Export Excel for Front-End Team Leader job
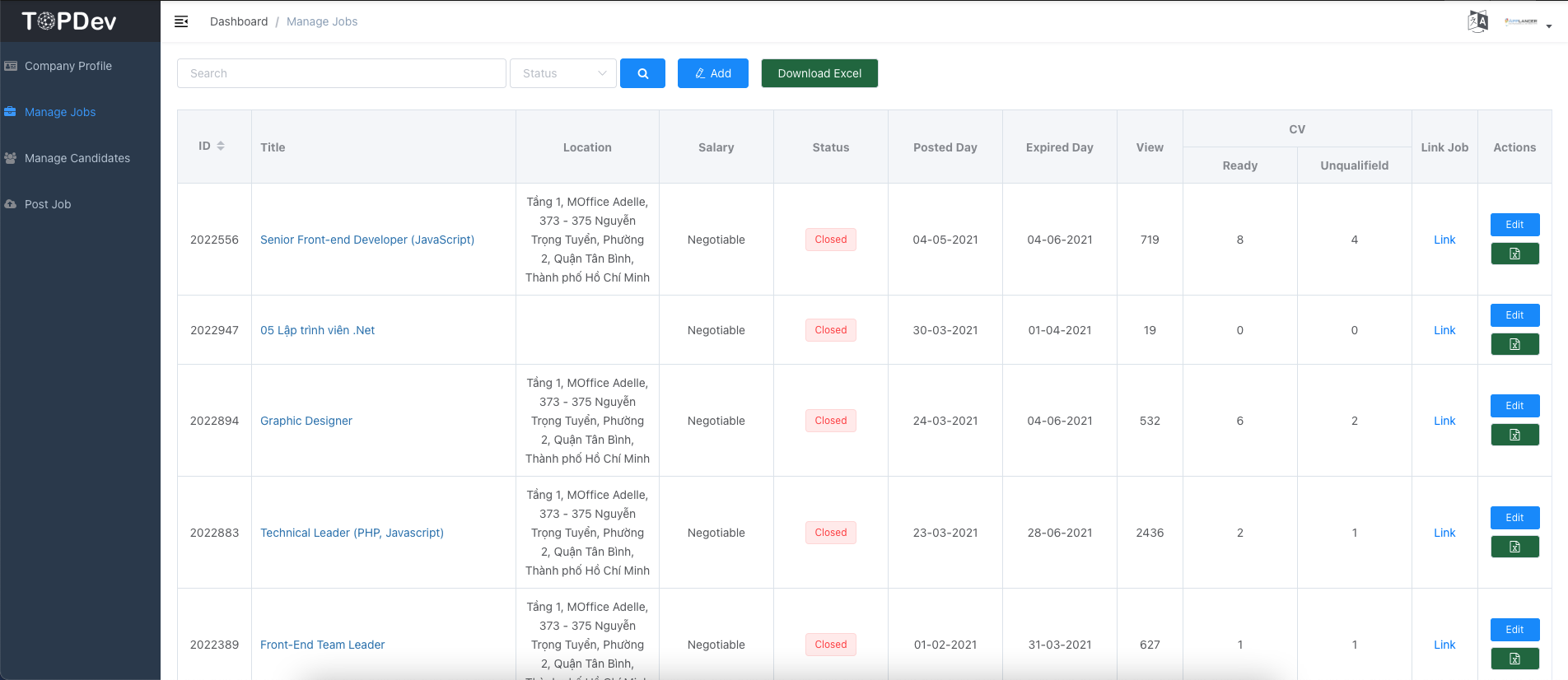1568x680 pixels. coord(1514,659)
